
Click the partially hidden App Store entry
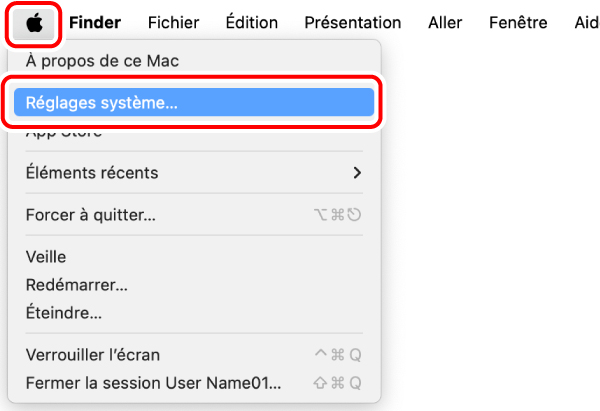(x=64, y=132)
